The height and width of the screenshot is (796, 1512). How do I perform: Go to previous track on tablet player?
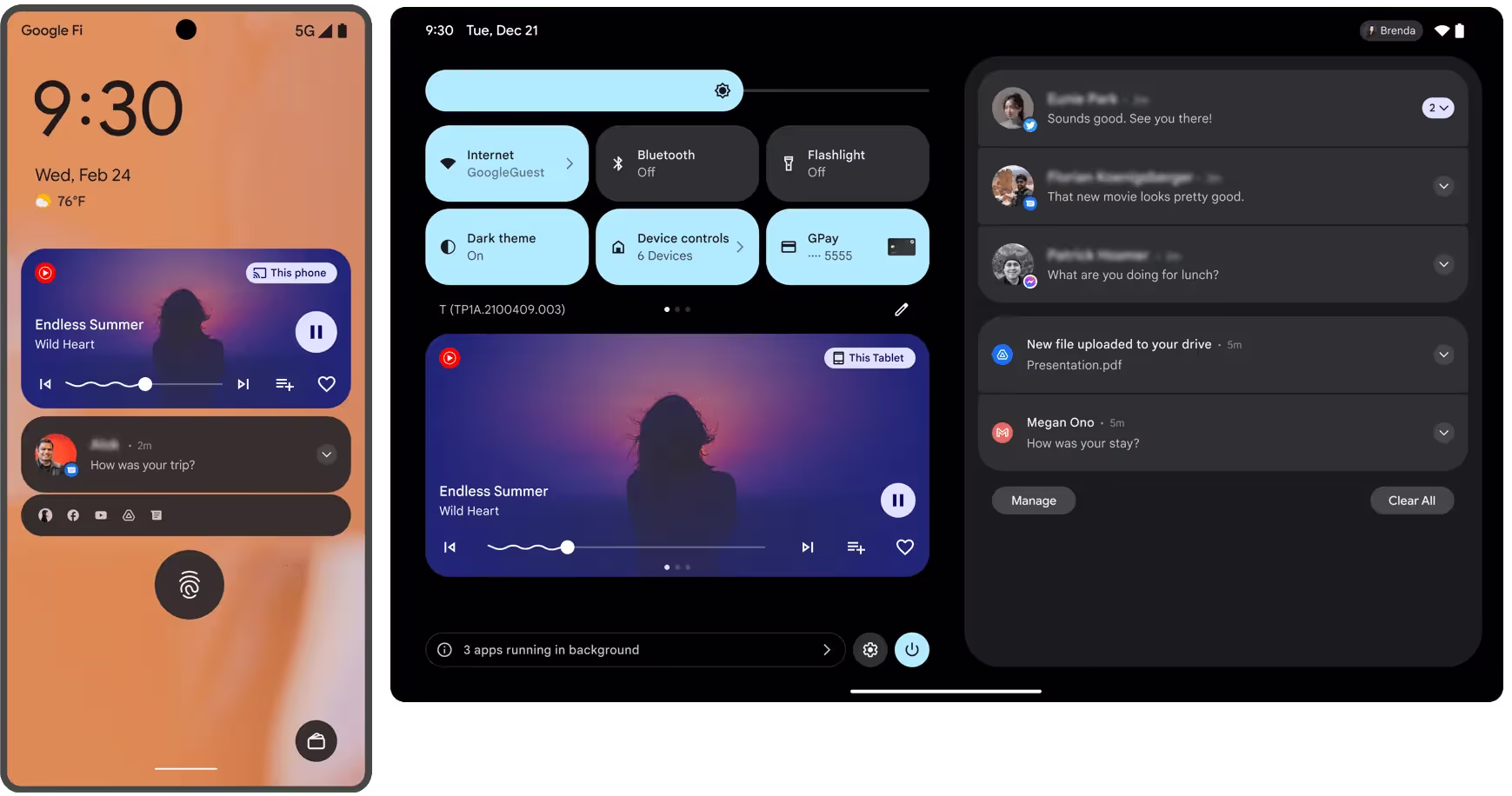click(450, 547)
